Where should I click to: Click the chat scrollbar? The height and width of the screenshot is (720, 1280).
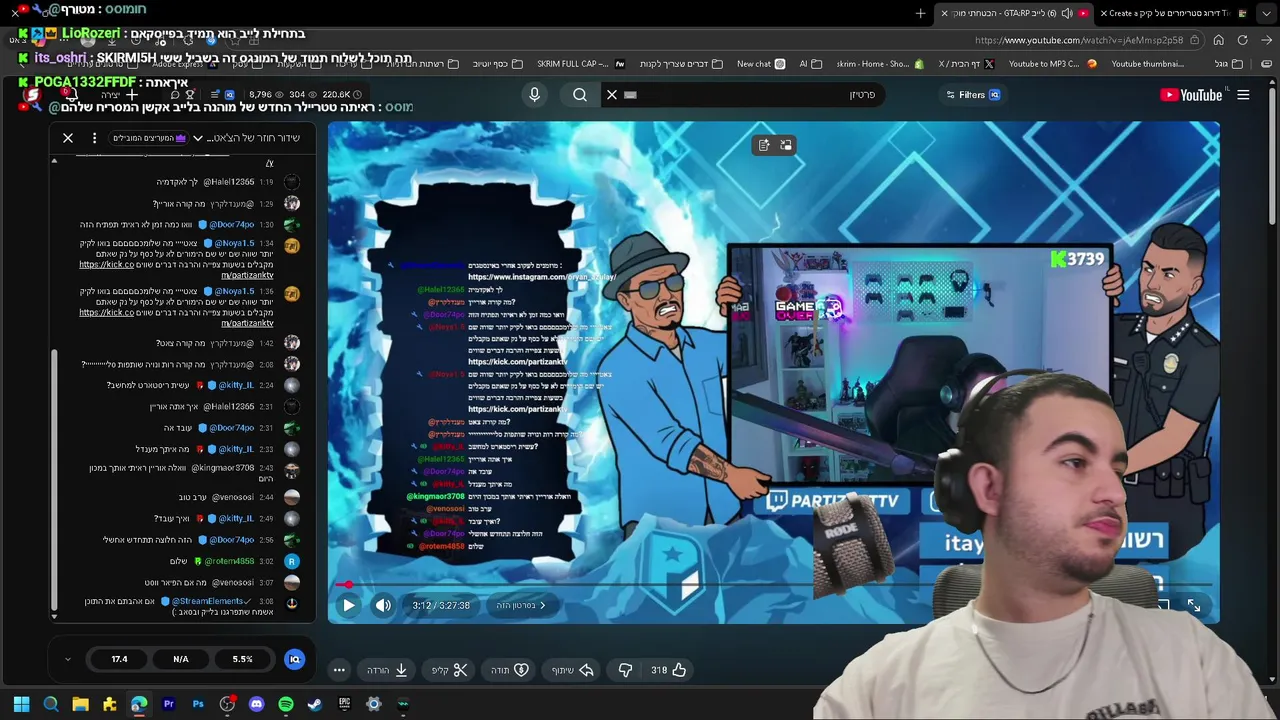[x=54, y=480]
